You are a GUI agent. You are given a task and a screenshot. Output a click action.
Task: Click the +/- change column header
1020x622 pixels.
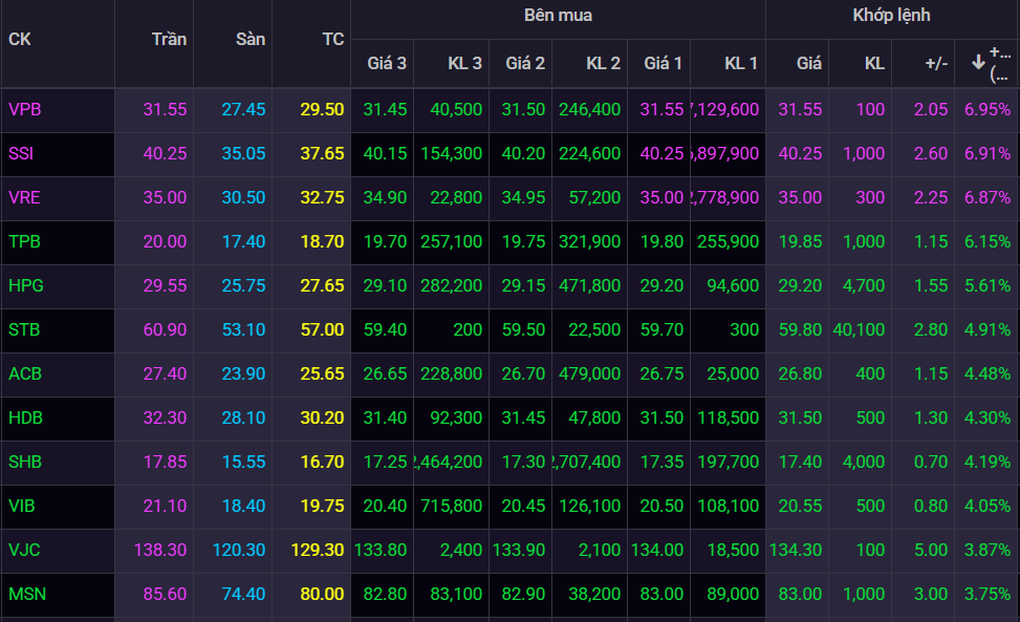coord(935,63)
